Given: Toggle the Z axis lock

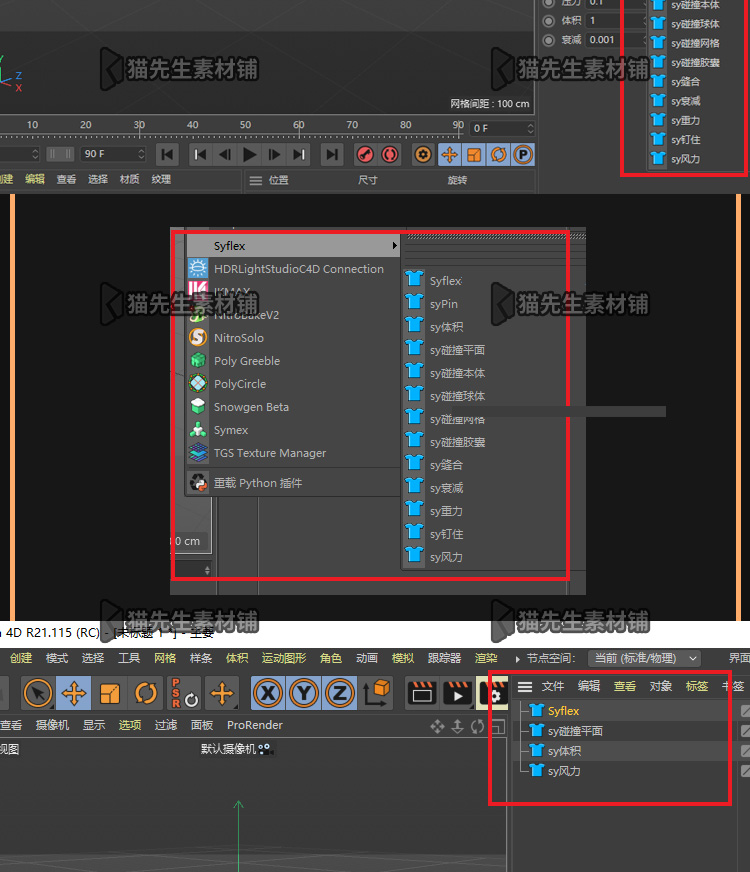Looking at the screenshot, I should (x=340, y=693).
